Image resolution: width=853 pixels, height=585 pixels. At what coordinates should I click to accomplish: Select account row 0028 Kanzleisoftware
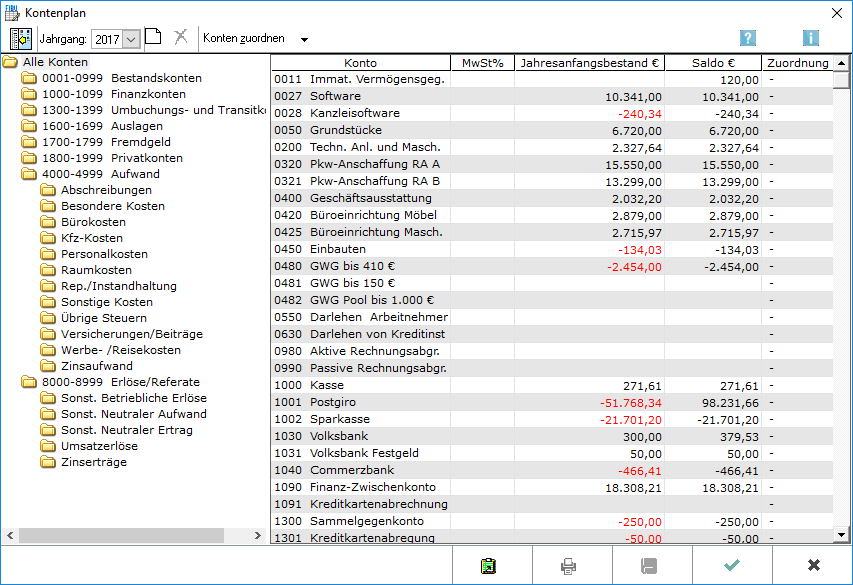[x=552, y=113]
